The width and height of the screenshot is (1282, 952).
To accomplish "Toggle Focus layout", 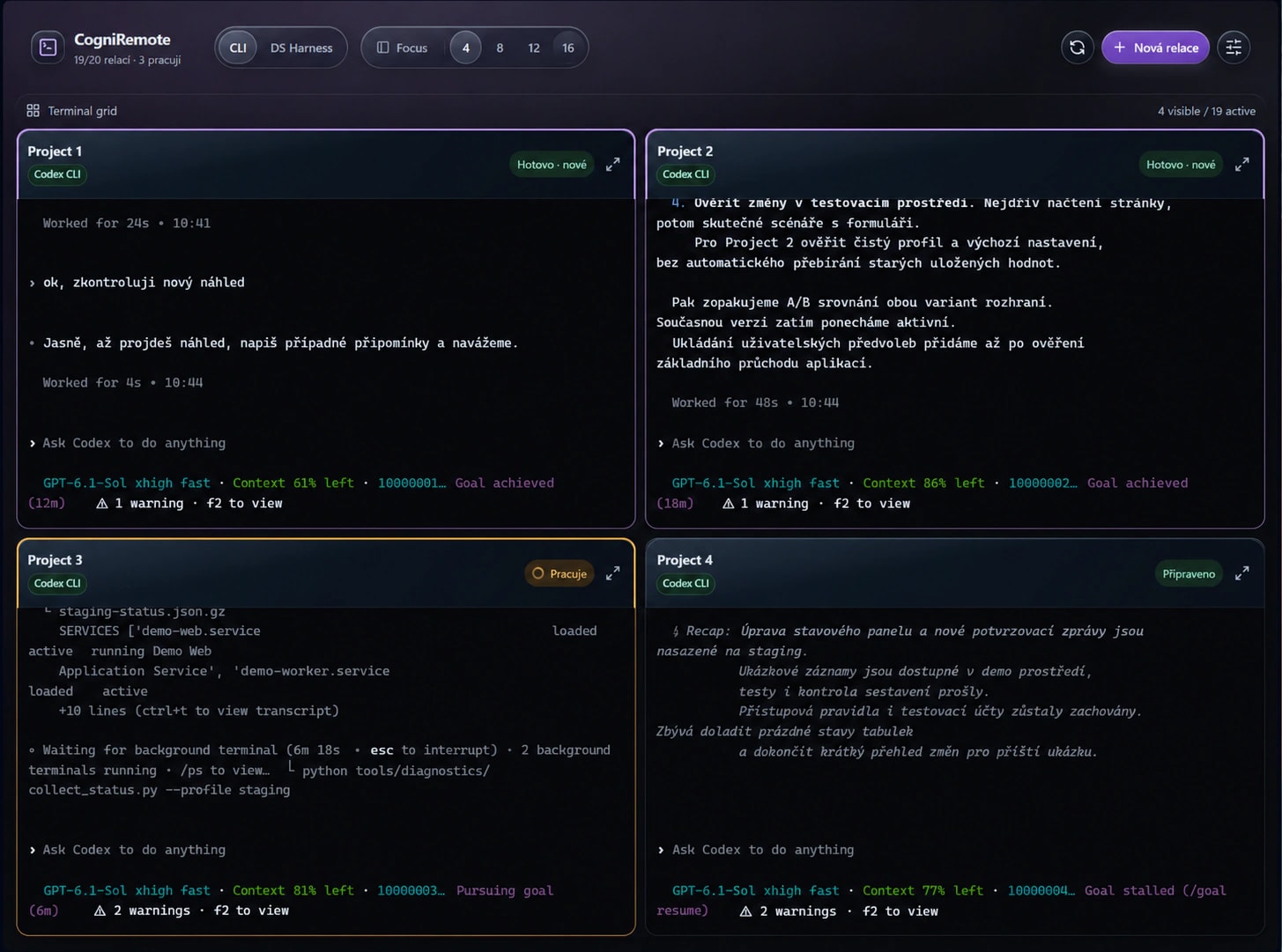I will click(402, 48).
